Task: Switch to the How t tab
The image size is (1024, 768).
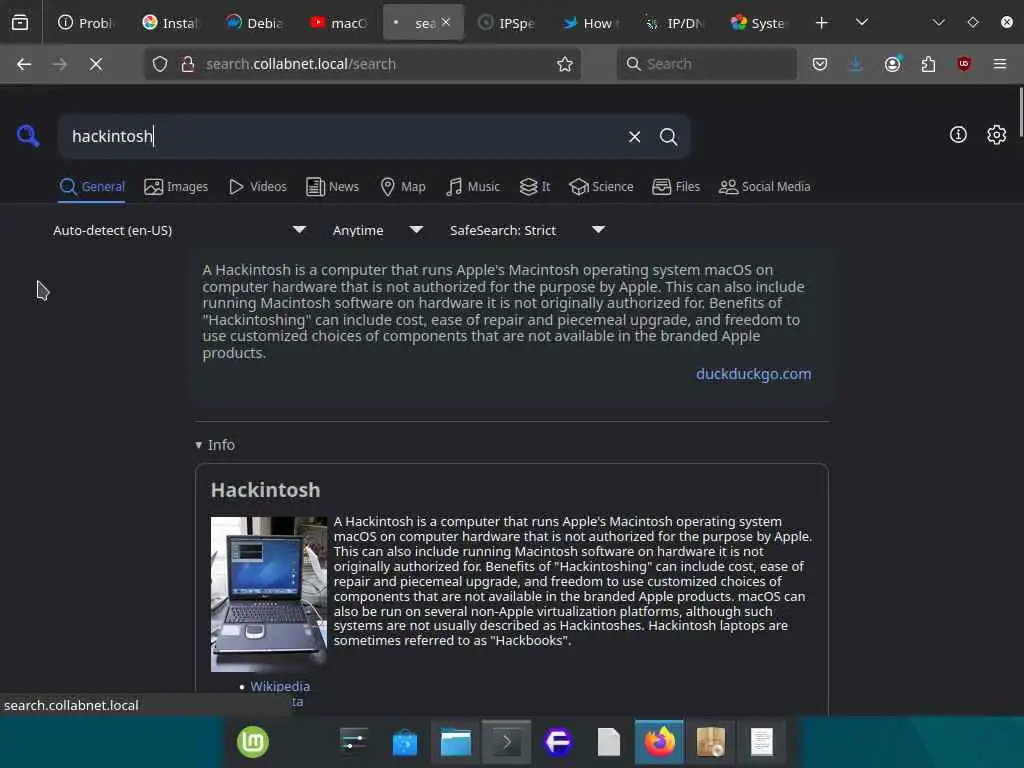Action: click(590, 23)
